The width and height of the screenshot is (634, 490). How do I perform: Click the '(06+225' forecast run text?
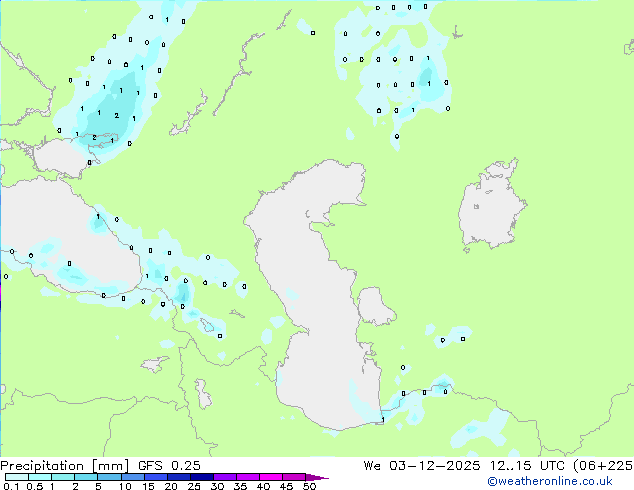[603, 466]
